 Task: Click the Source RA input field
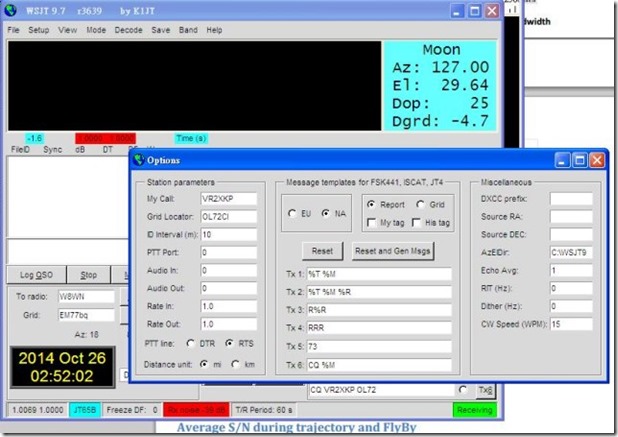[x=571, y=216]
